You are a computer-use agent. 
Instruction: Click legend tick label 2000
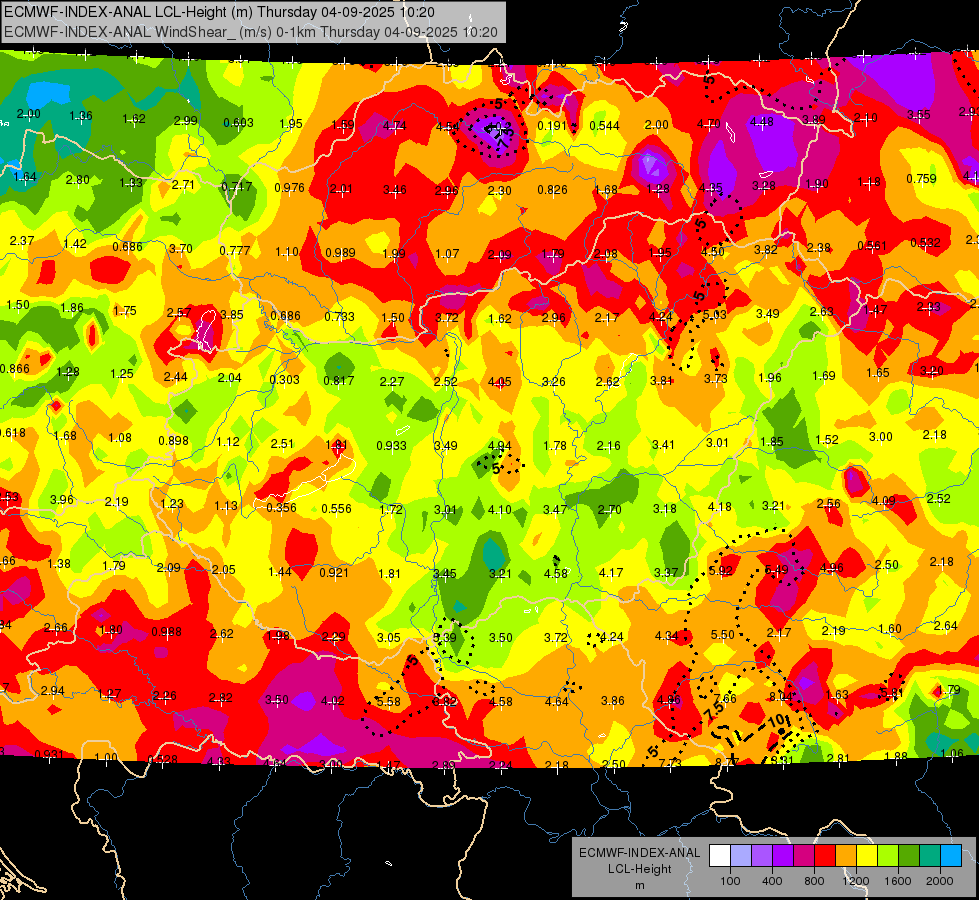point(940,881)
